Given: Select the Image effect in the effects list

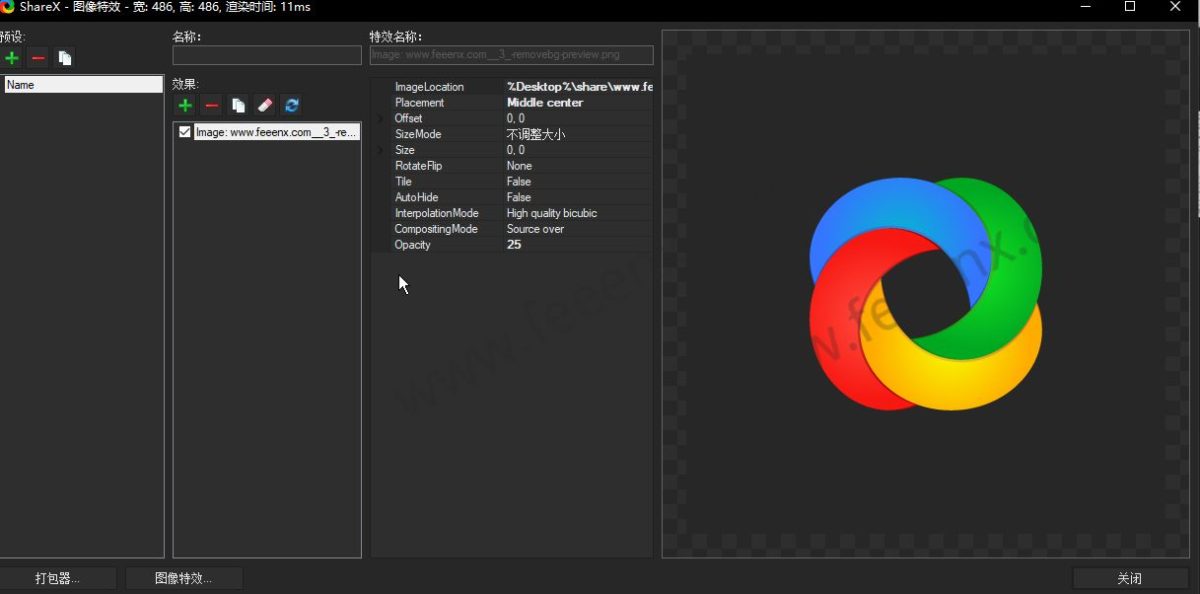Looking at the screenshot, I should [x=276, y=132].
